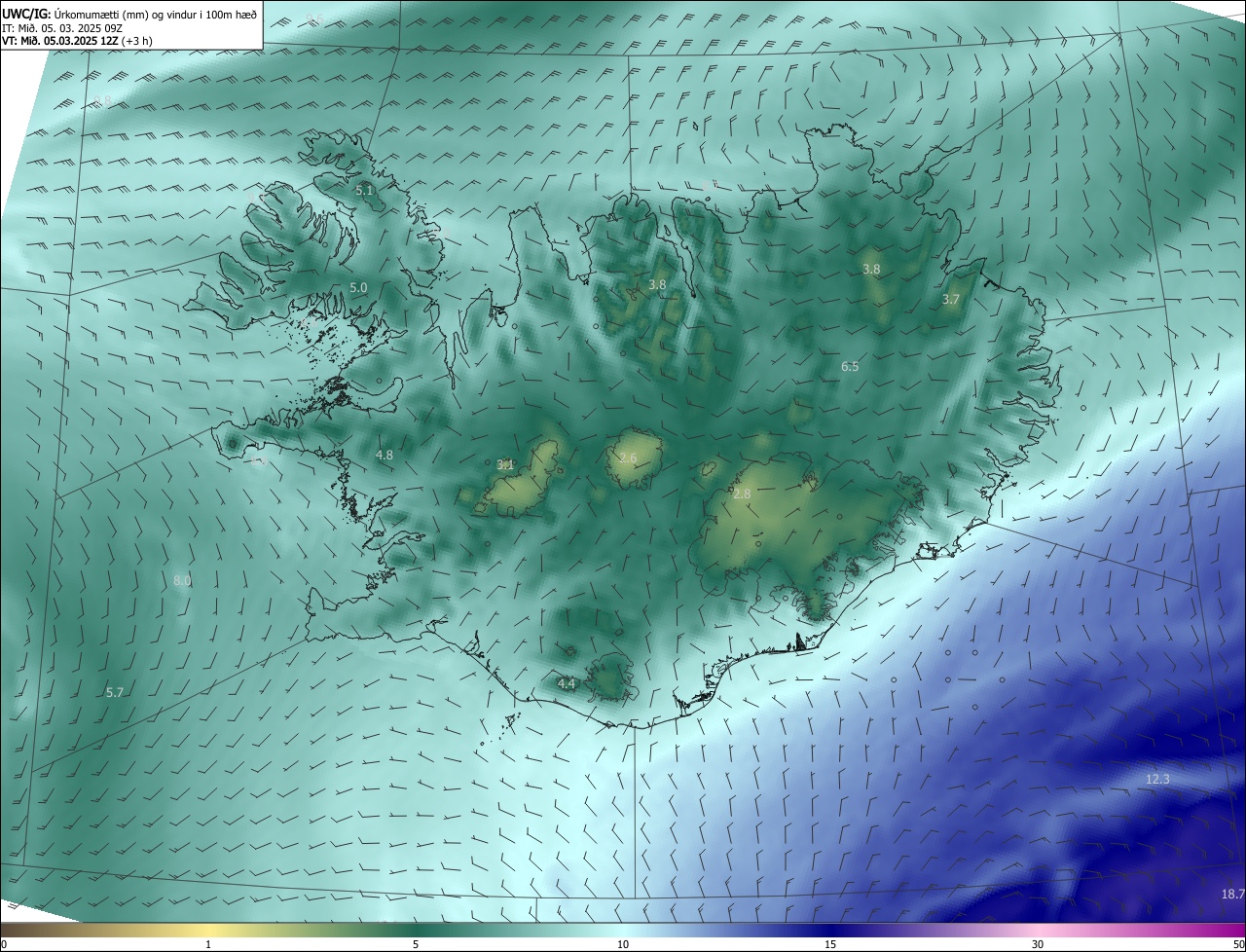This screenshot has height=952, width=1246.
Task: Click the '10' tick on the color scale
Action: [623, 944]
